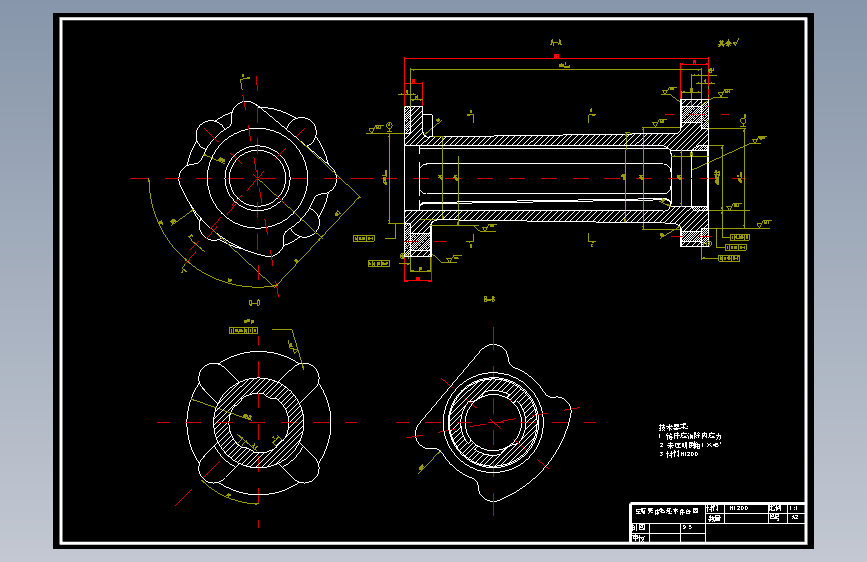The image size is (867, 562).
Task: Select the tolerance frame above the D-D view
Action: [243, 330]
